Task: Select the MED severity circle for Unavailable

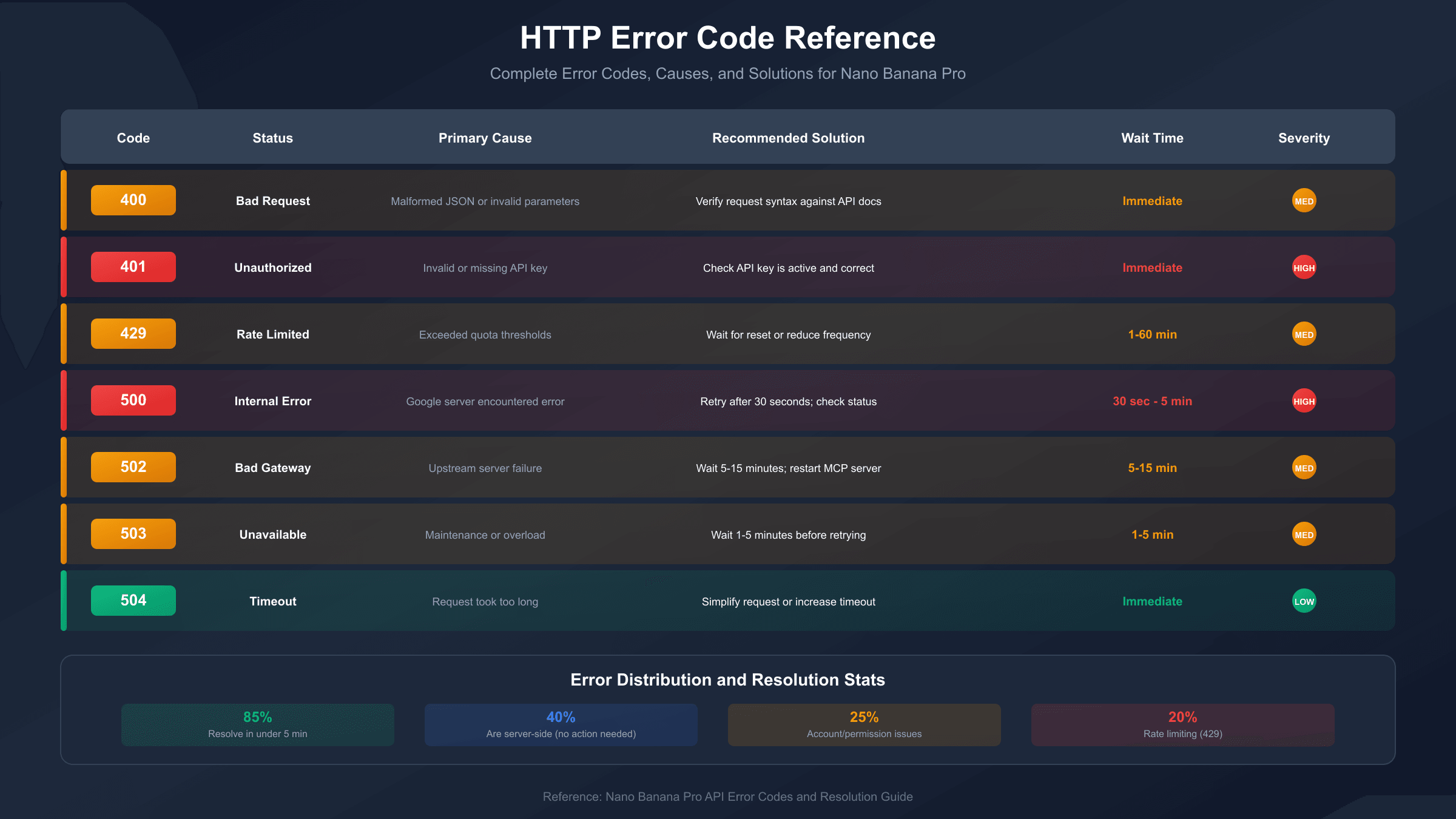Action: pyautogui.click(x=1304, y=534)
